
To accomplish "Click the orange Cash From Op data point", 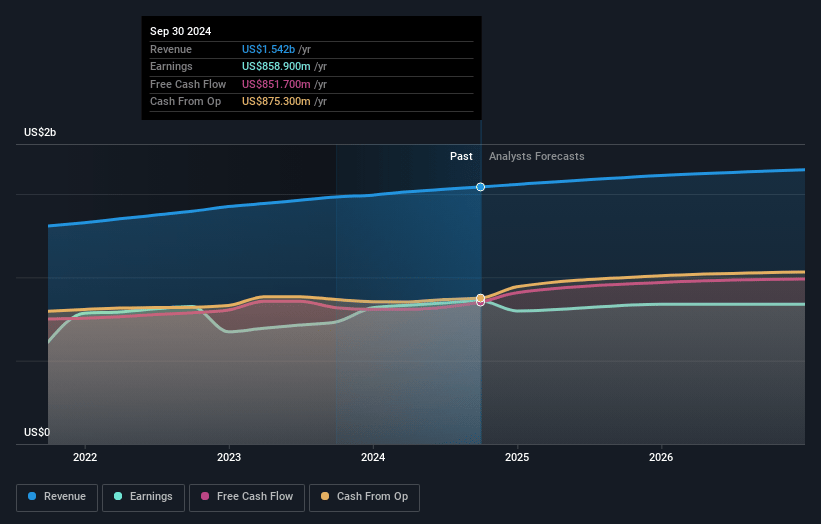I will pyautogui.click(x=480, y=298).
